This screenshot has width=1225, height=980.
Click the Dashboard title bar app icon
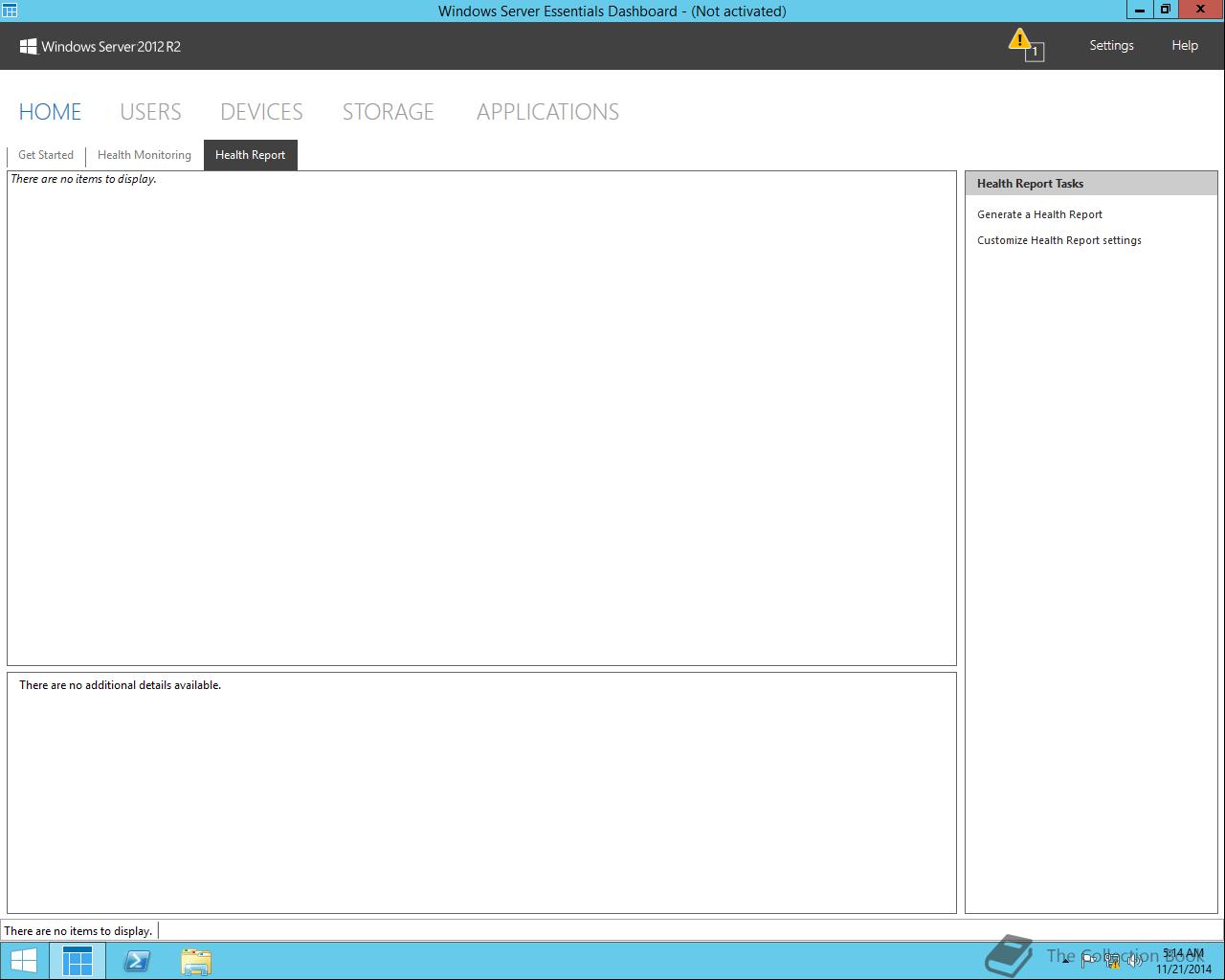[10, 11]
